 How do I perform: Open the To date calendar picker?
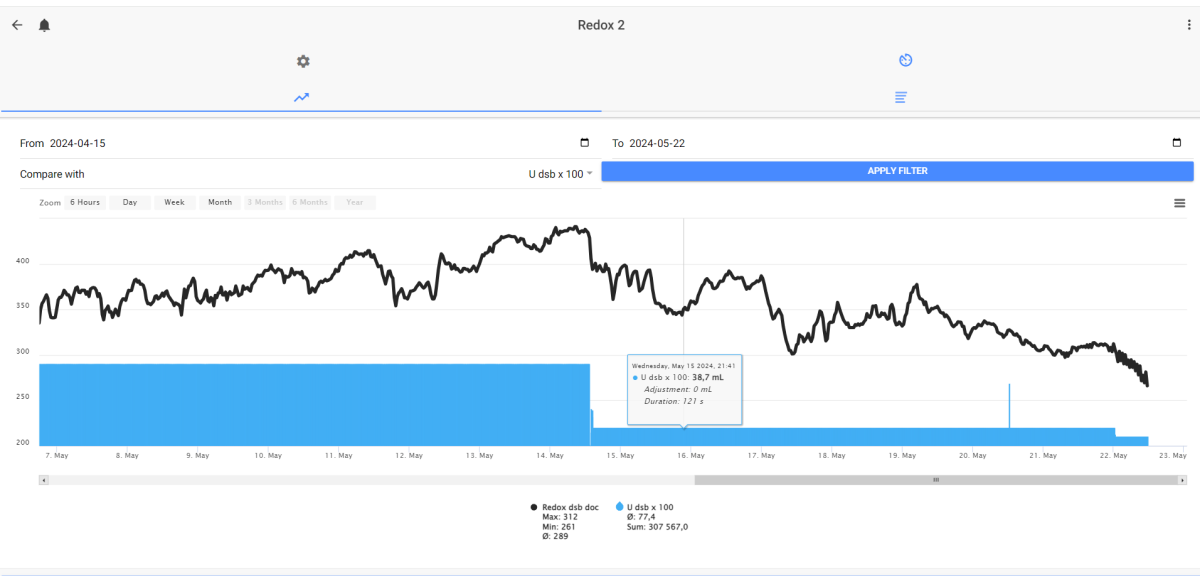pos(1176,143)
